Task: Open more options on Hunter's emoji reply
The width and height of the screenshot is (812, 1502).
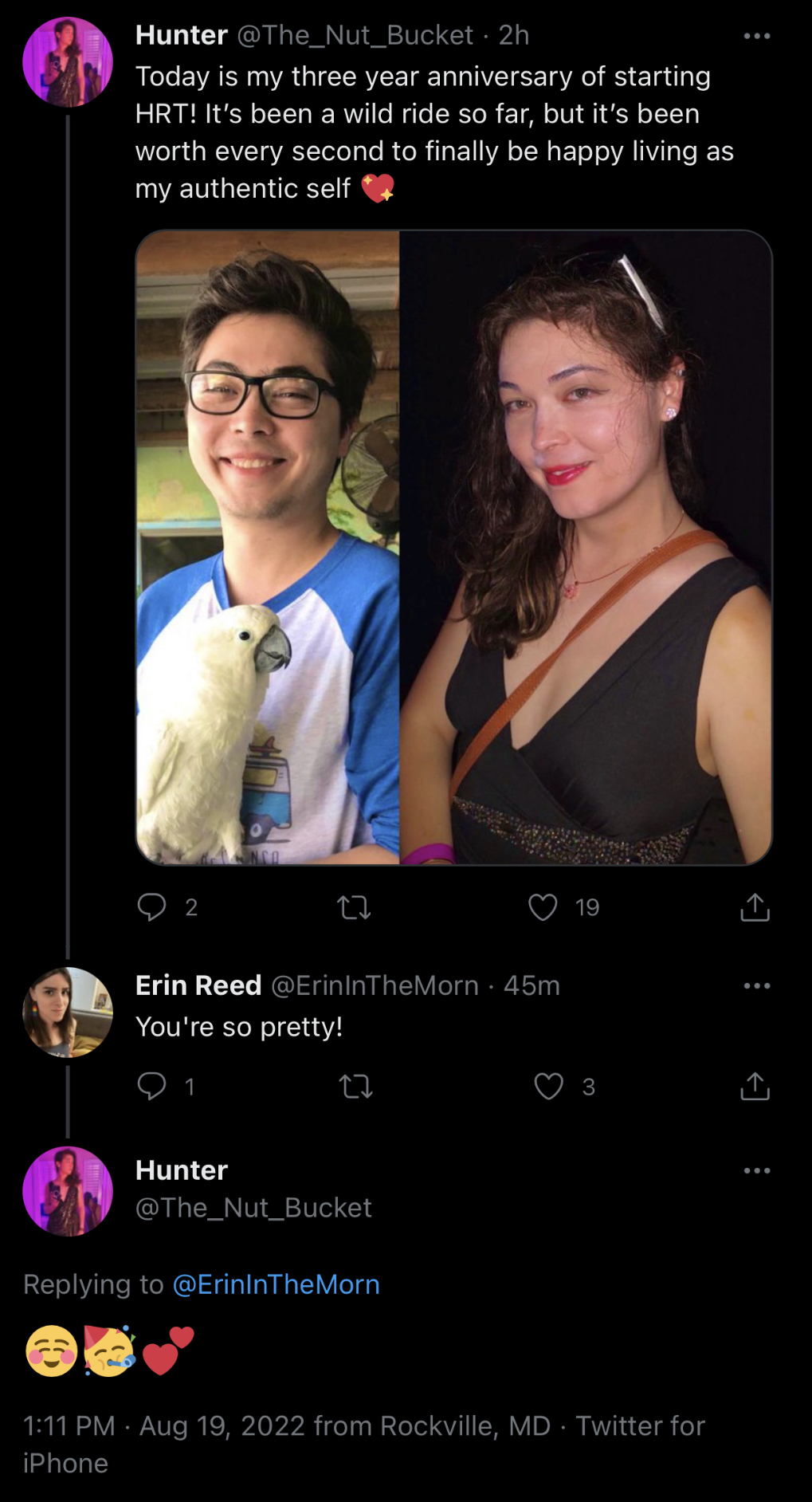Action: (x=756, y=1170)
